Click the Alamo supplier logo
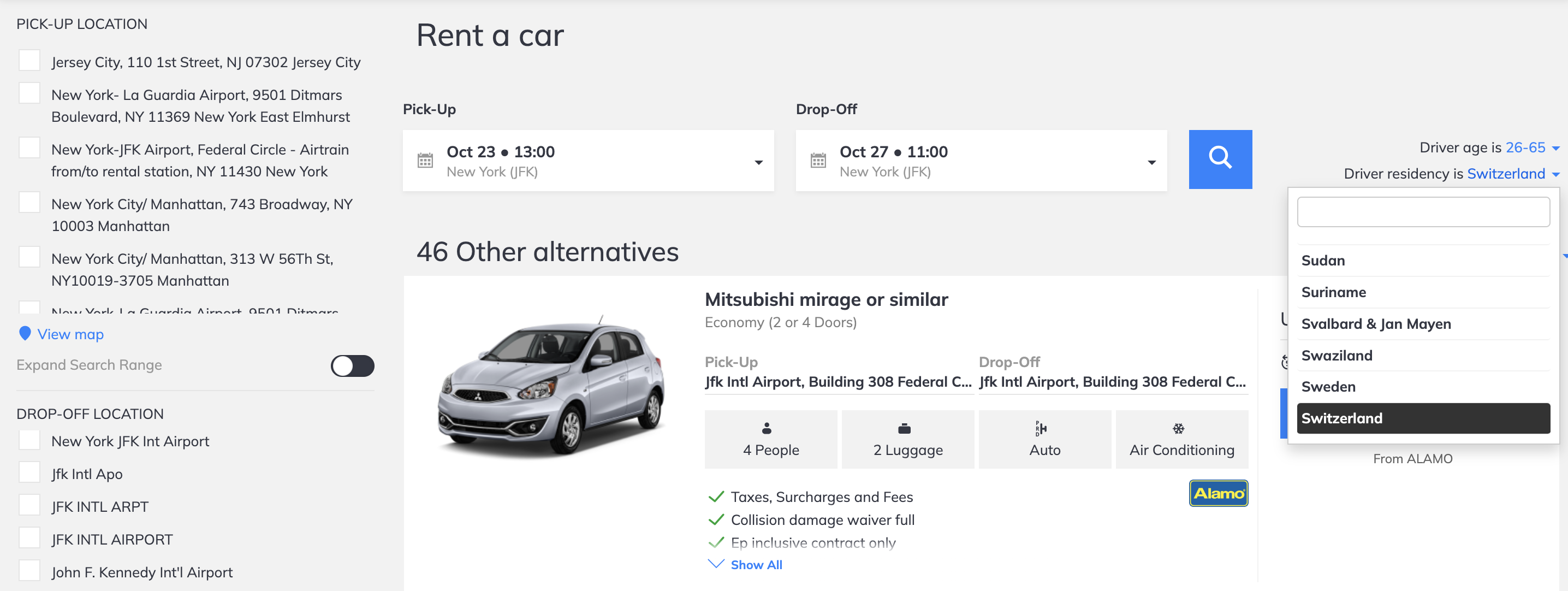Image resolution: width=1568 pixels, height=591 pixels. point(1218,493)
